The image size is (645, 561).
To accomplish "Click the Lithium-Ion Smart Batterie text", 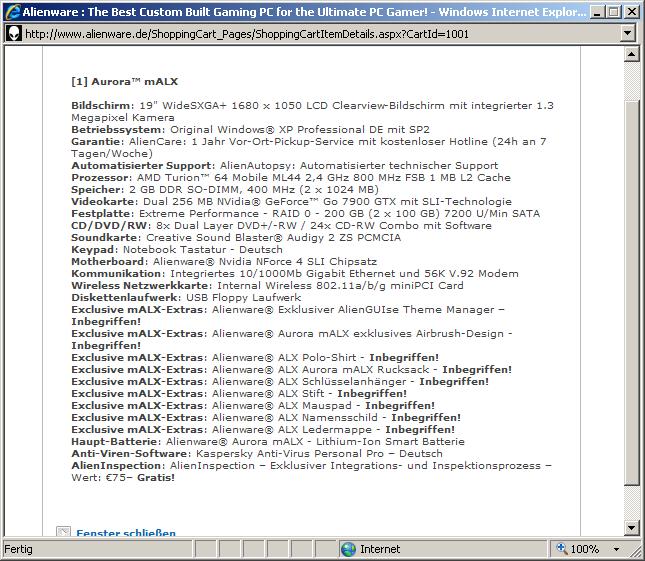I will [x=390, y=441].
